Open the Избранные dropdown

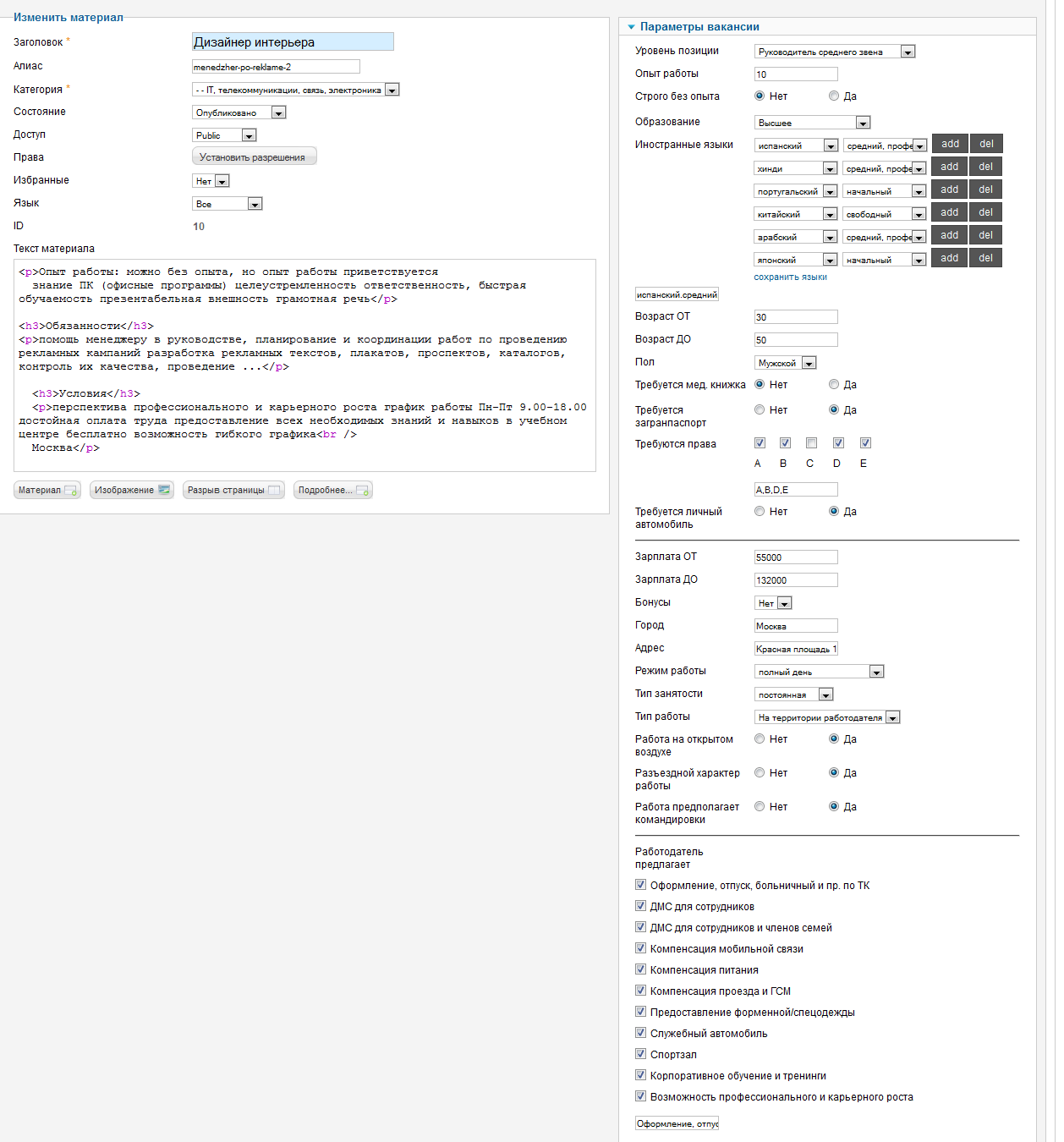pos(211,181)
